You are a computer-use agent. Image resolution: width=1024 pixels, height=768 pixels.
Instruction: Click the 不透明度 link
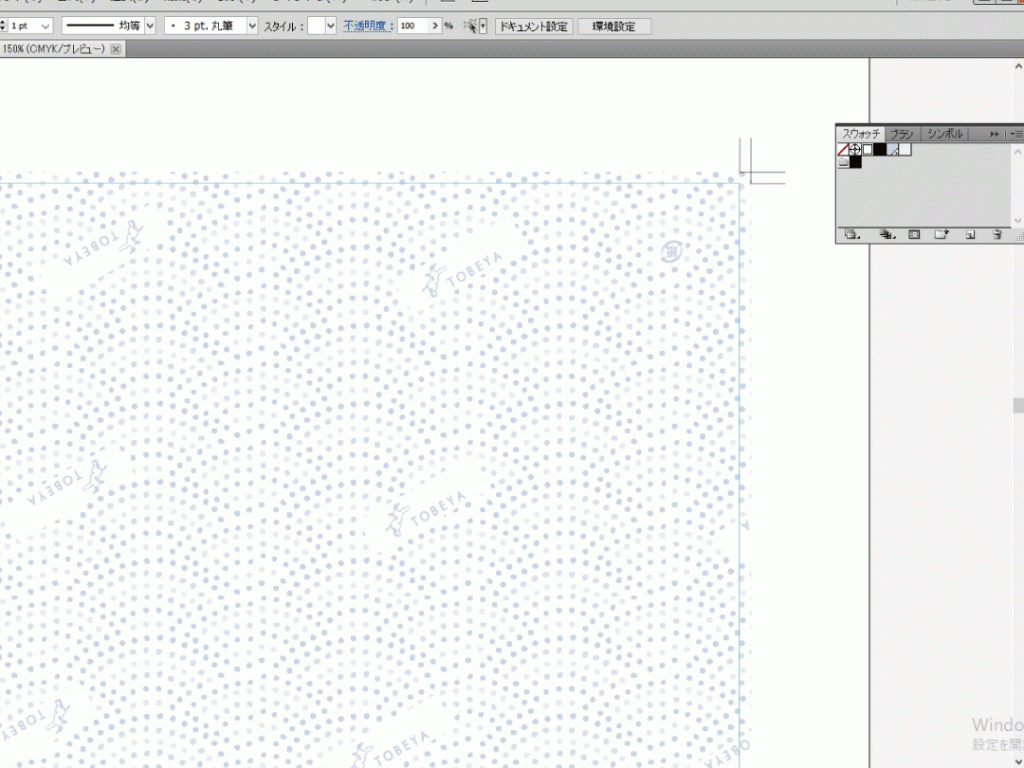(x=367, y=26)
